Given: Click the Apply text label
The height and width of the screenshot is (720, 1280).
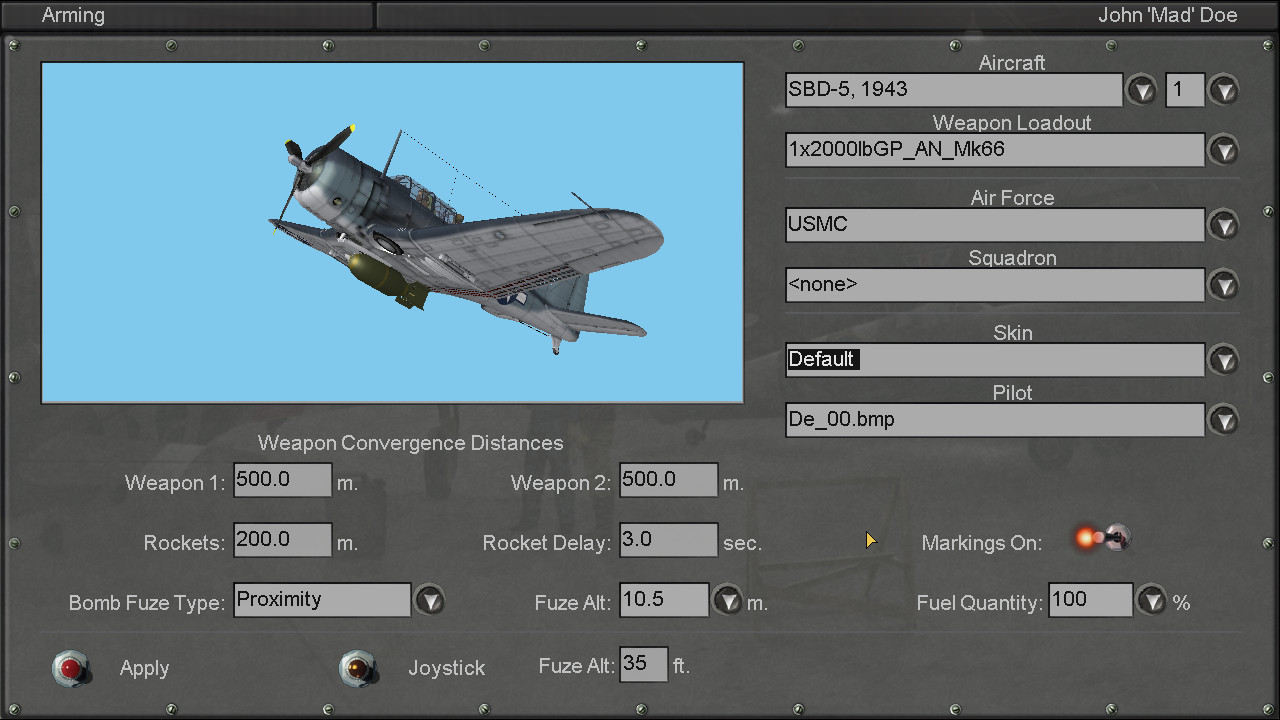Looking at the screenshot, I should (x=144, y=669).
